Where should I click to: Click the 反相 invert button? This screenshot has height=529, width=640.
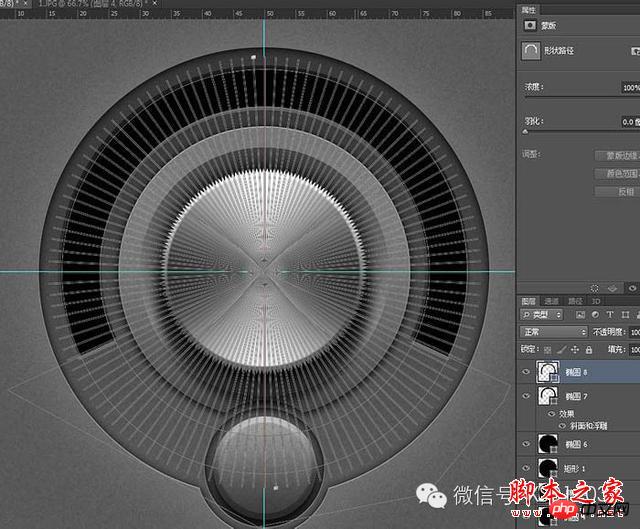tap(618, 191)
